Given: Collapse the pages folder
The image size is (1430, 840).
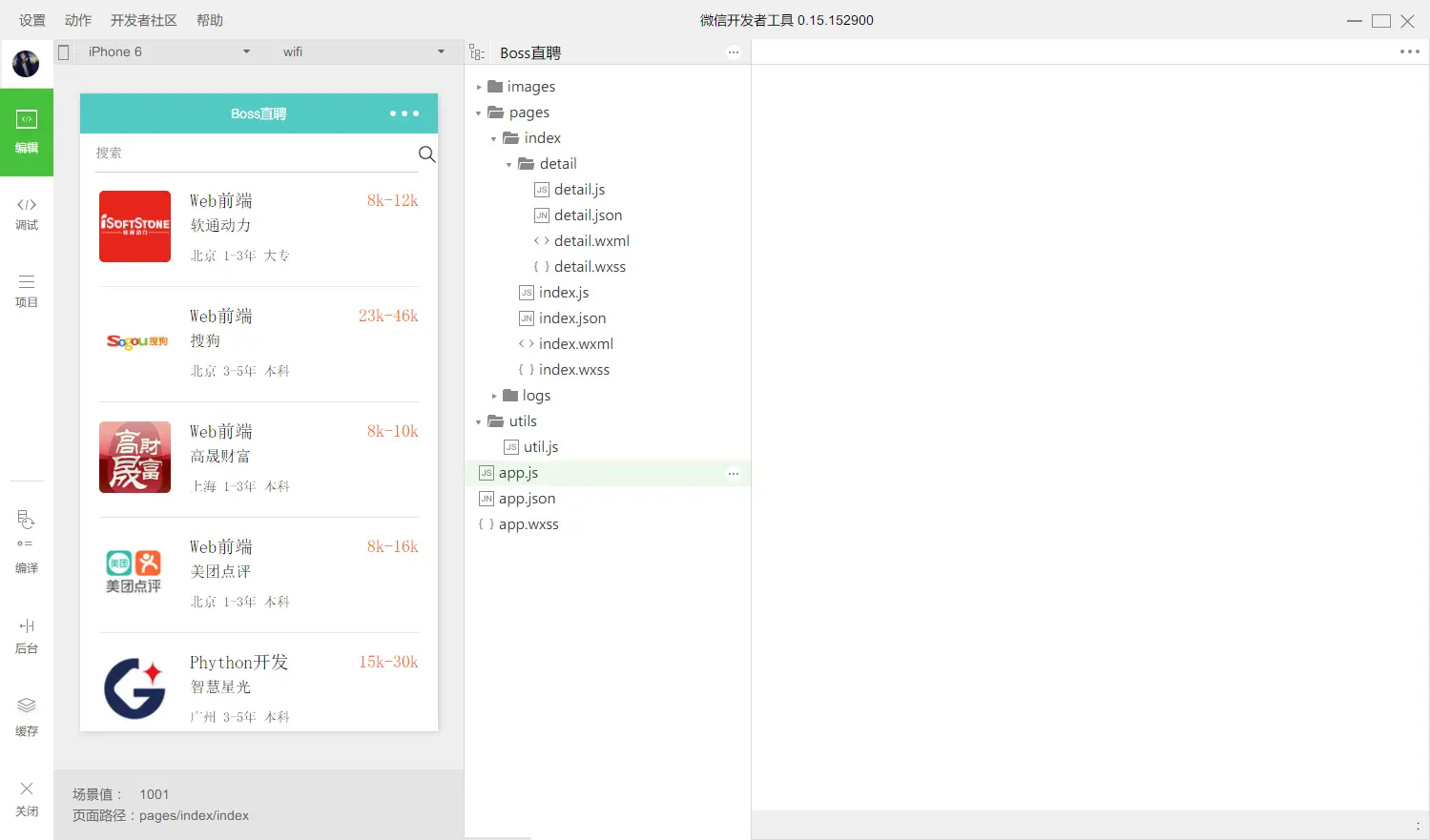Looking at the screenshot, I should [x=479, y=113].
